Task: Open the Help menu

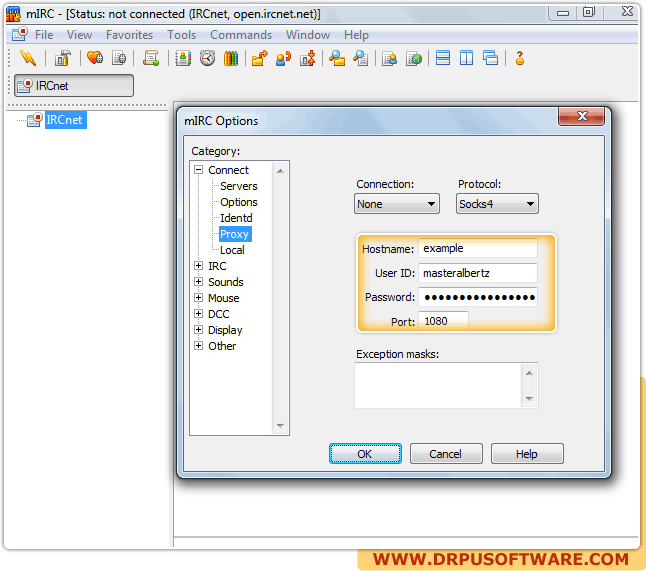Action: coord(356,35)
